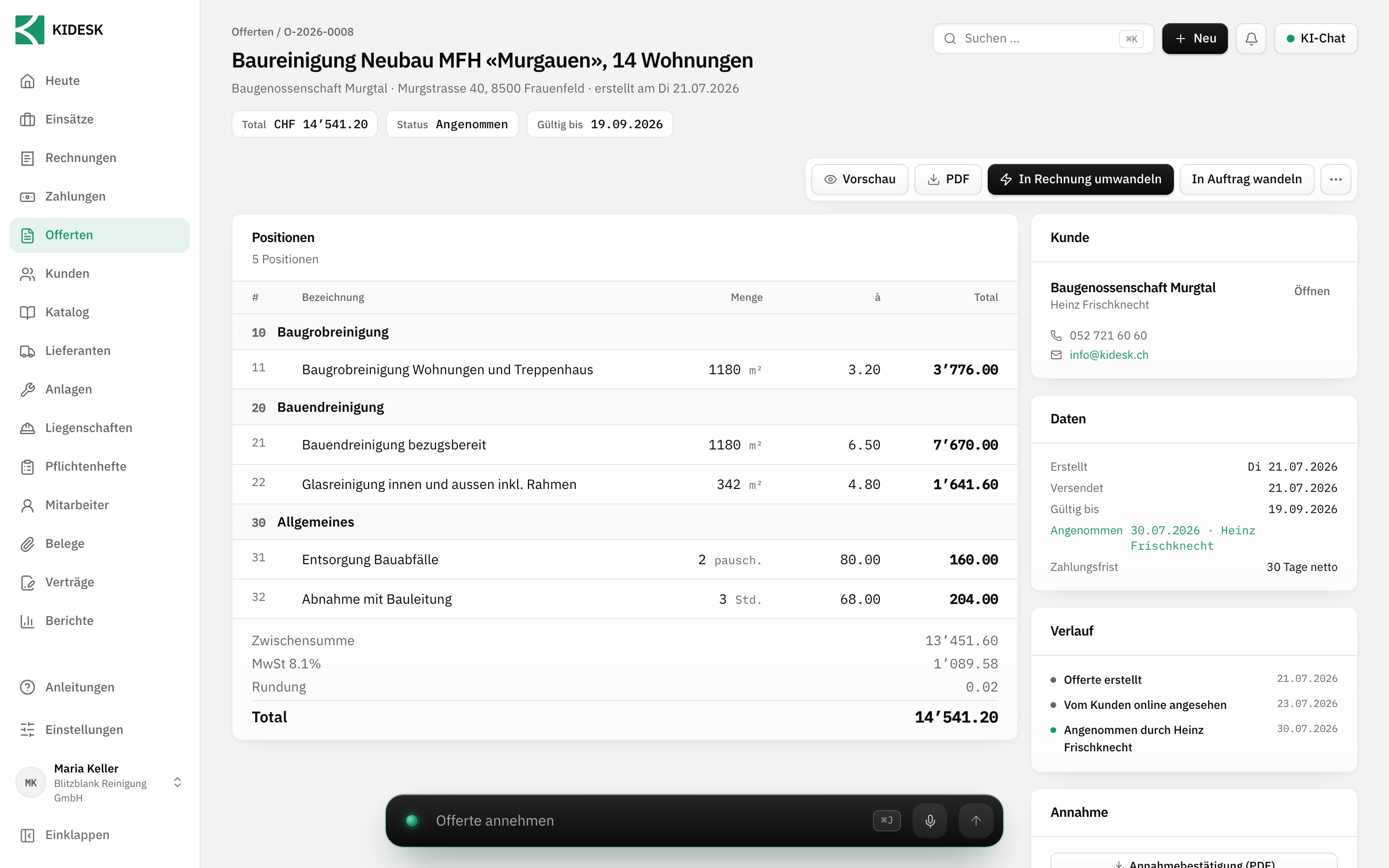
Task: Open Verträge via its signed-document icon
Action: (x=27, y=582)
